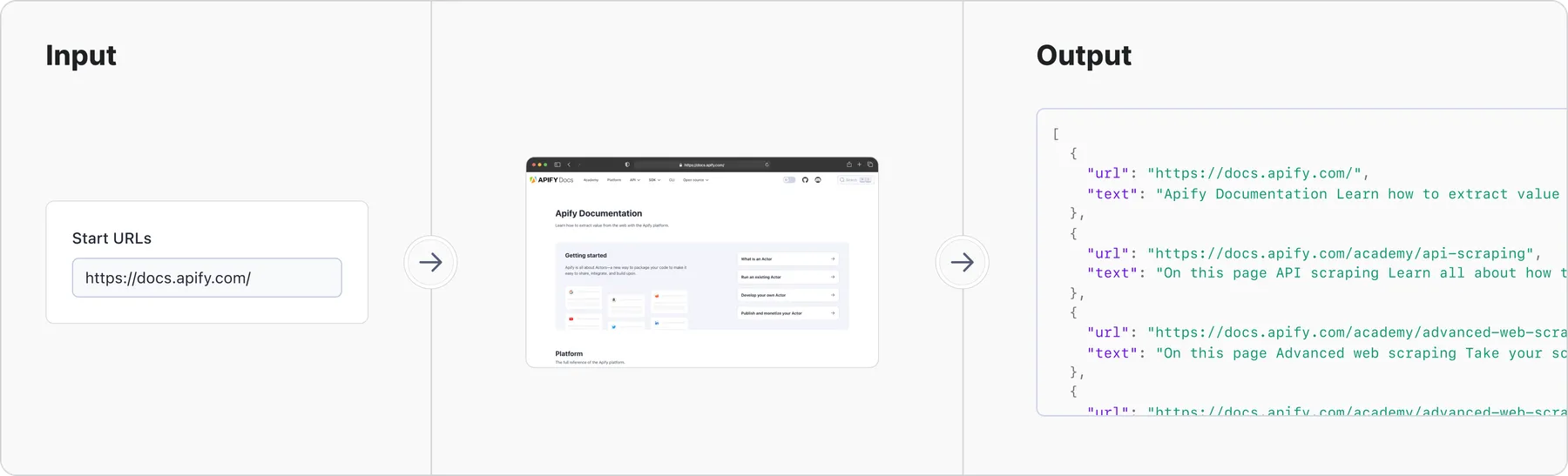The width and height of the screenshot is (1568, 476).
Task: Click the Start URLs label
Action: 112,238
